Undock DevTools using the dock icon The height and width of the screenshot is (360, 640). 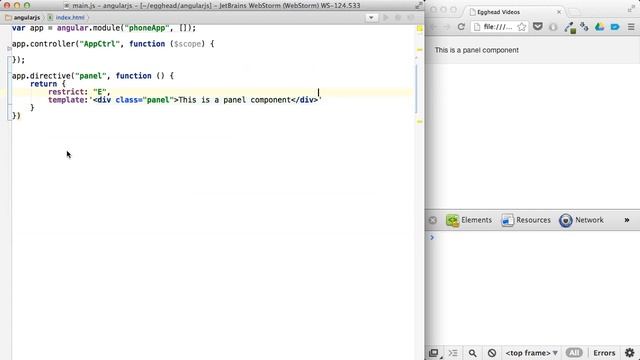434,353
